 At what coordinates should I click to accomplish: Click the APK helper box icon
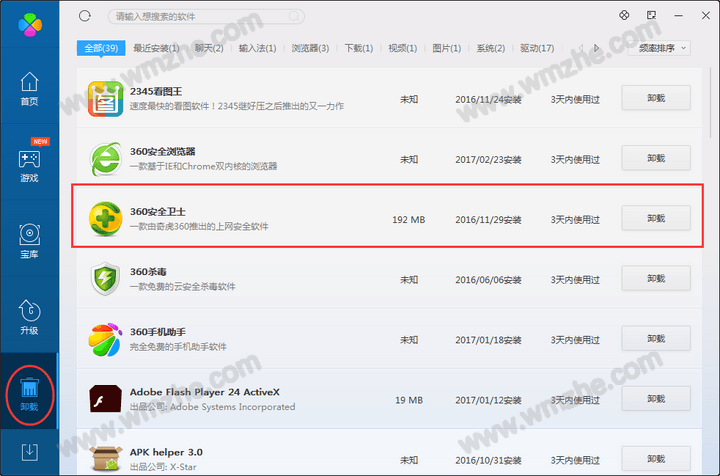106,459
